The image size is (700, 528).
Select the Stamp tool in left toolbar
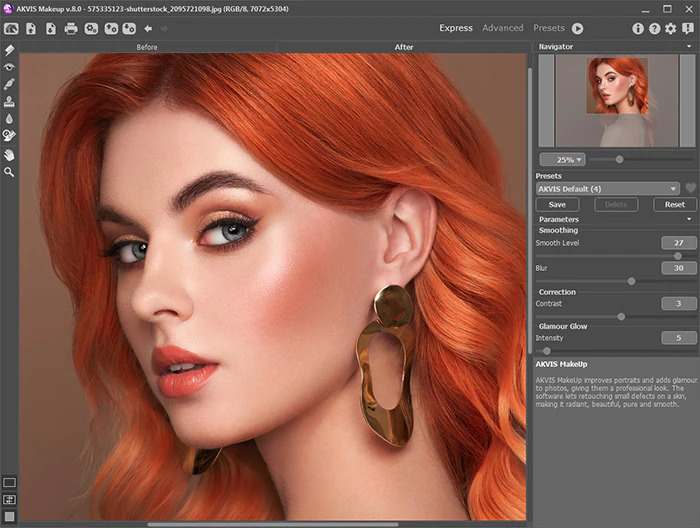click(x=9, y=101)
